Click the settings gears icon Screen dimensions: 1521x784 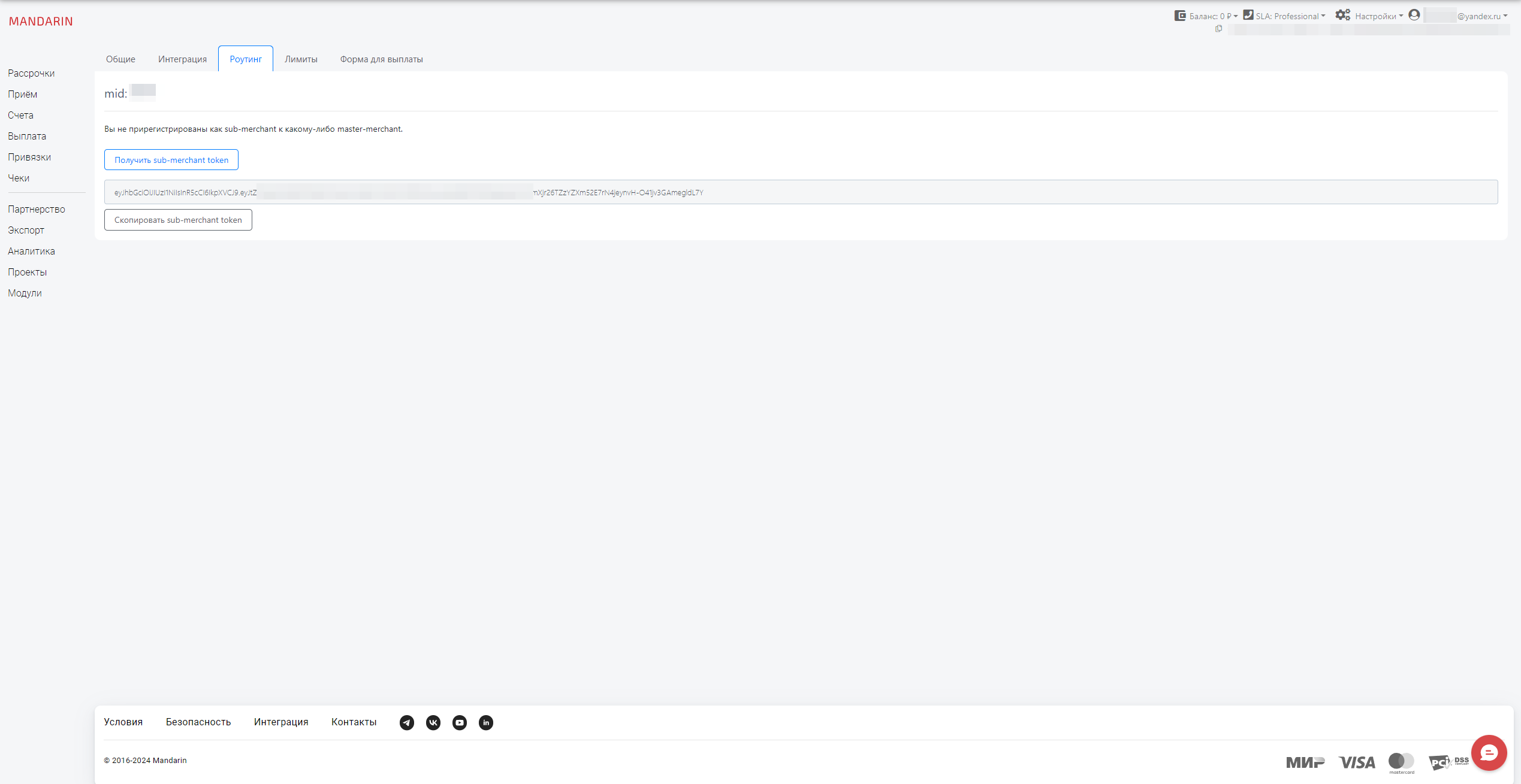tap(1342, 15)
